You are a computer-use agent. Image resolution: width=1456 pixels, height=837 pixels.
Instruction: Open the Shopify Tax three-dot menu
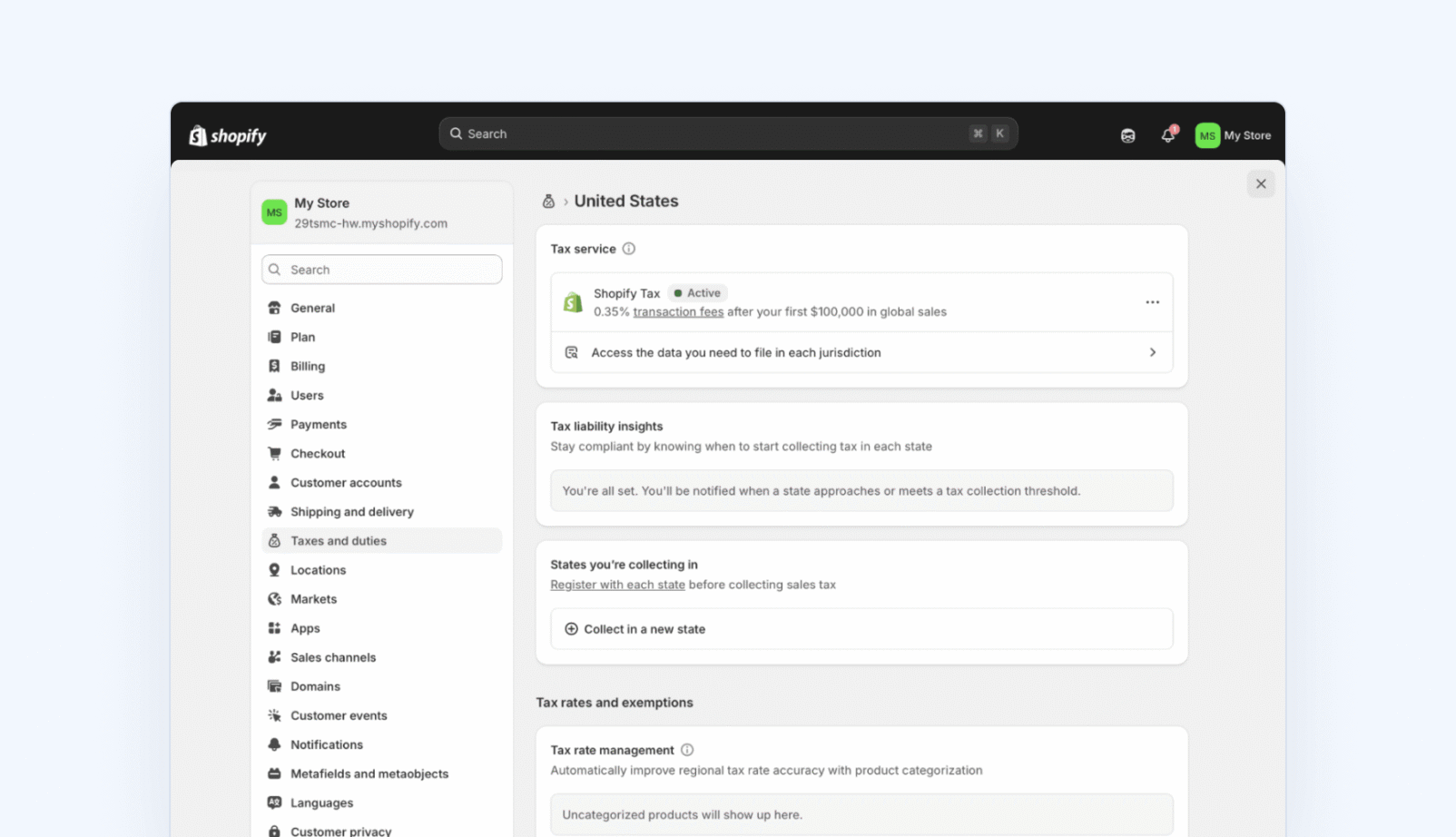(x=1152, y=302)
